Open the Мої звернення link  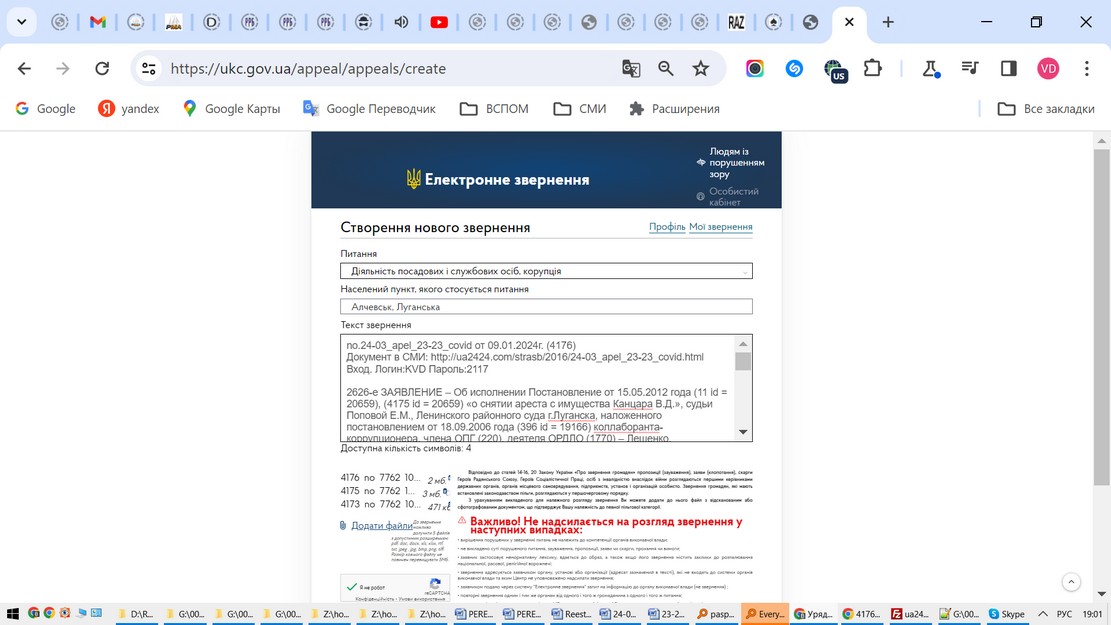721,227
